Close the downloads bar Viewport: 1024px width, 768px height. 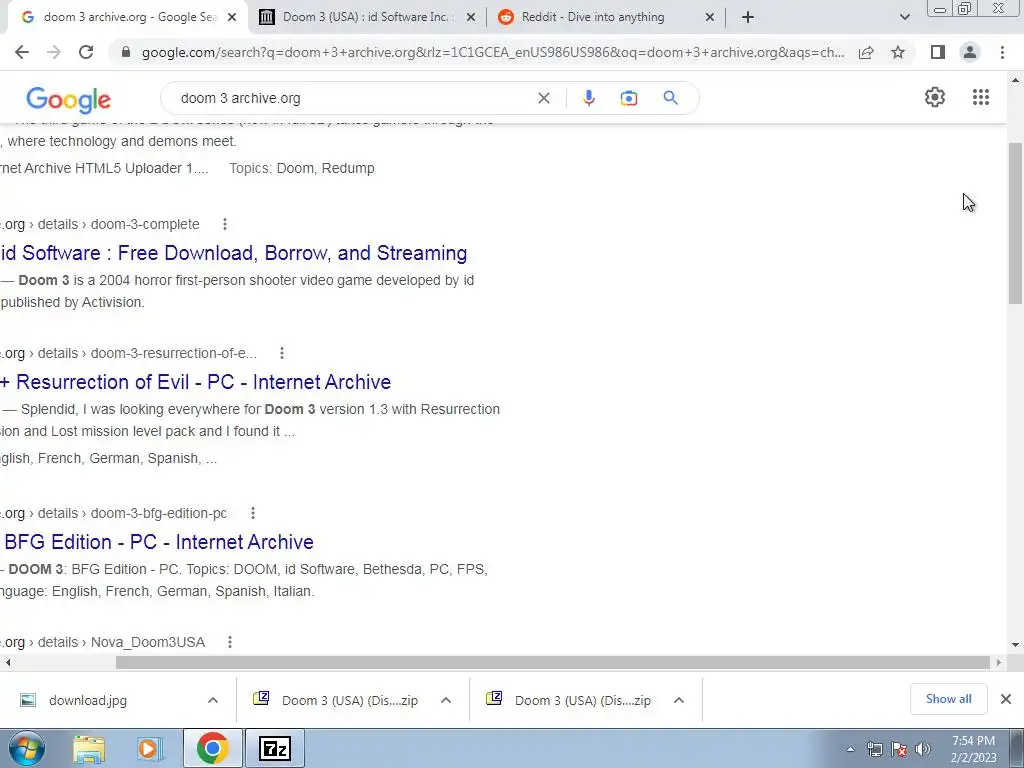click(1006, 699)
